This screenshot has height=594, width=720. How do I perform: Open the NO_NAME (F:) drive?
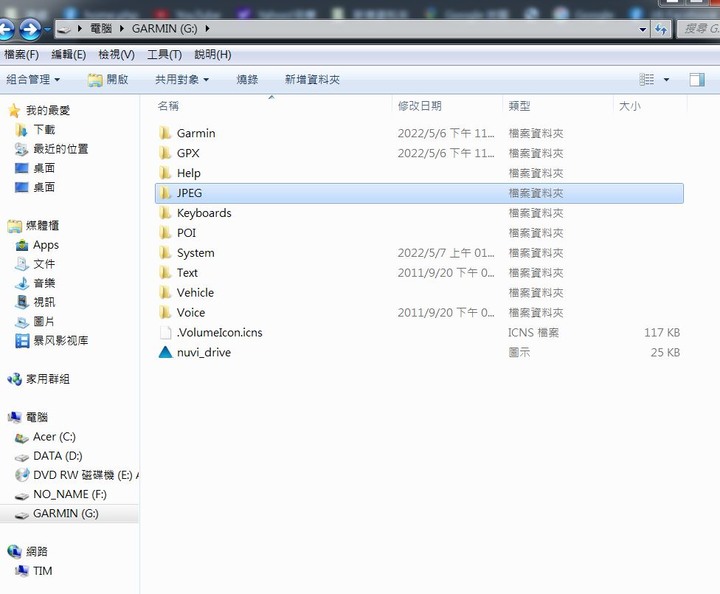70,494
